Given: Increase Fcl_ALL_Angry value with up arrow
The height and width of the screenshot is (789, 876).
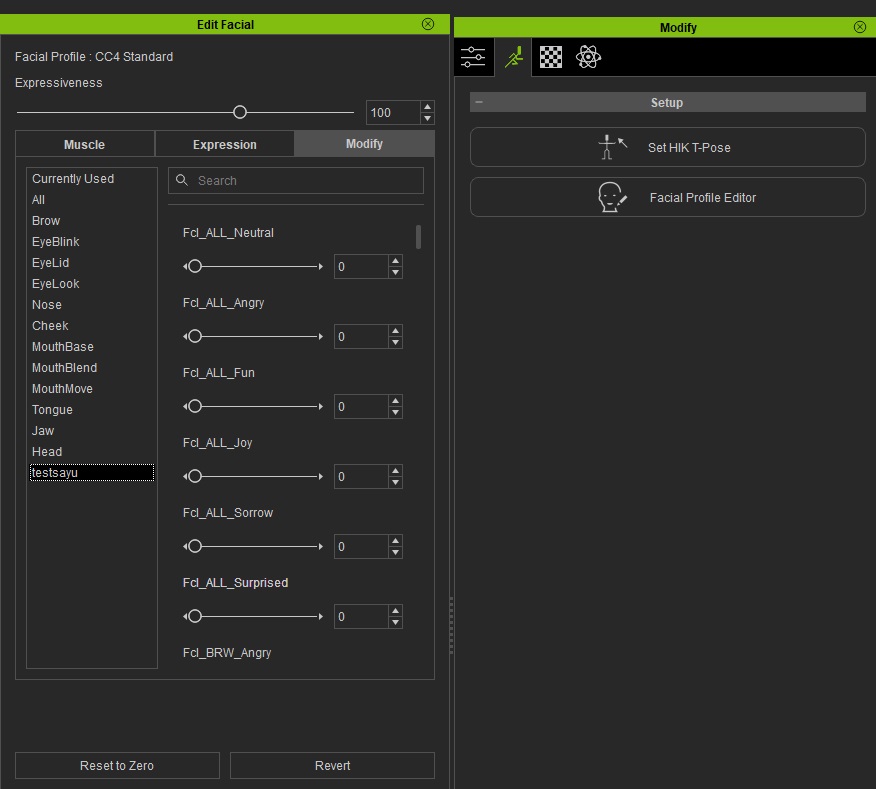Looking at the screenshot, I should tap(396, 331).
